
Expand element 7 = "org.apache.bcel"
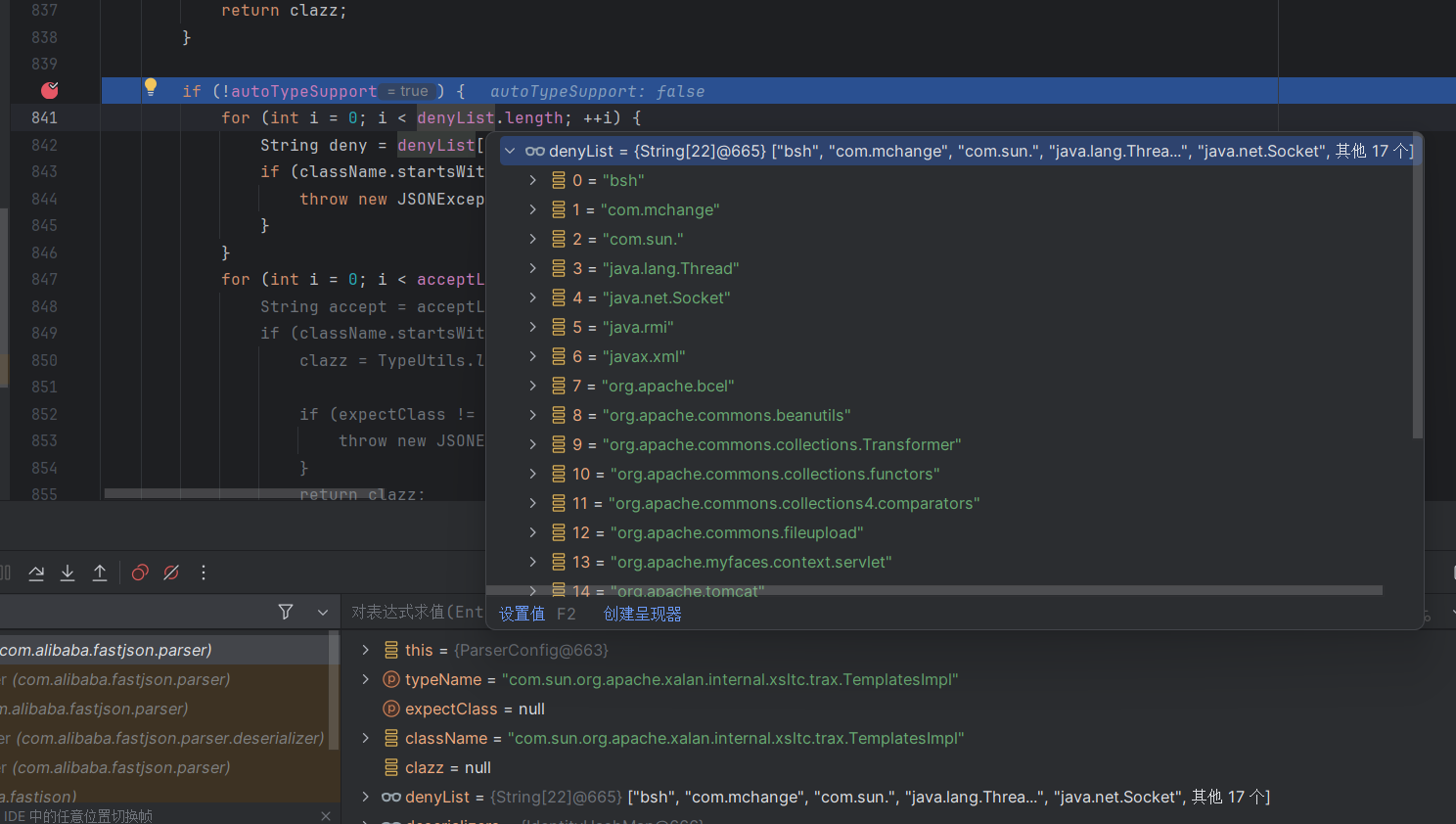pos(533,386)
